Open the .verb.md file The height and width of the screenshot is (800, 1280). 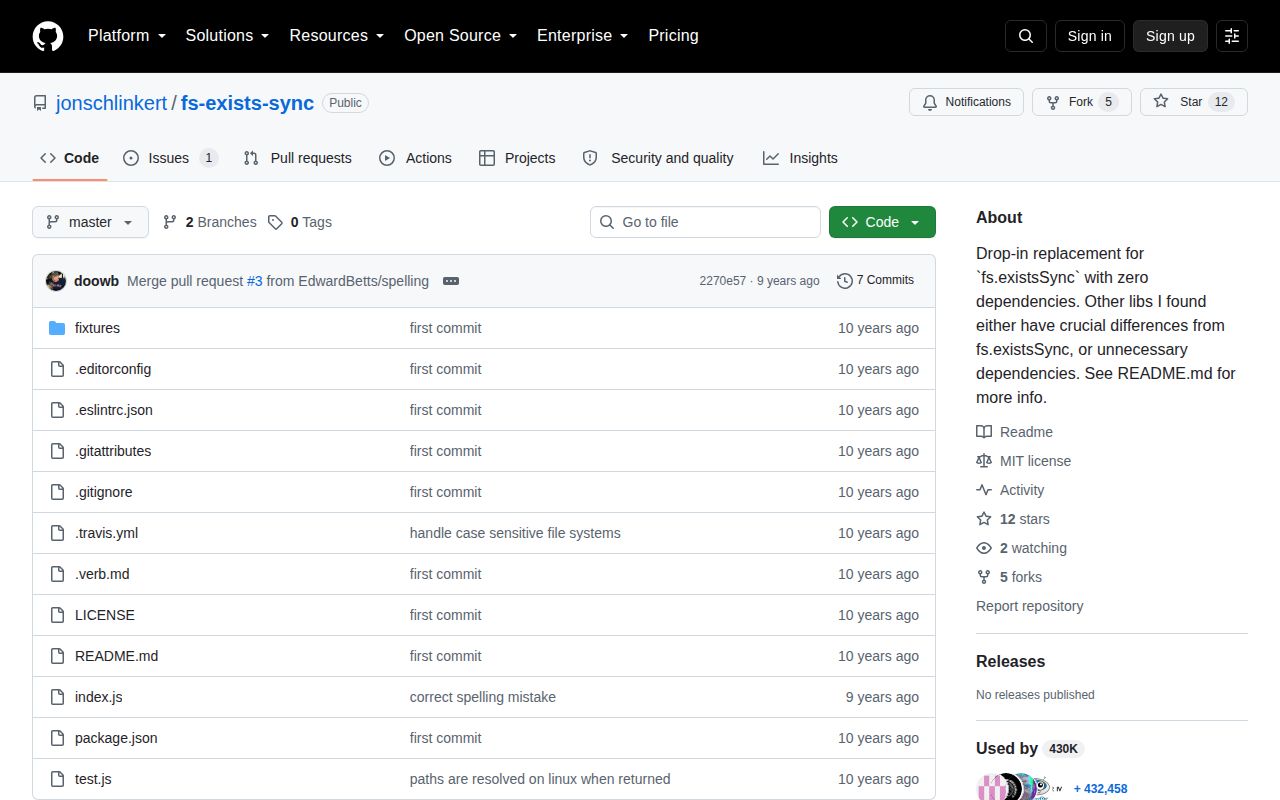pyautogui.click(x=102, y=574)
